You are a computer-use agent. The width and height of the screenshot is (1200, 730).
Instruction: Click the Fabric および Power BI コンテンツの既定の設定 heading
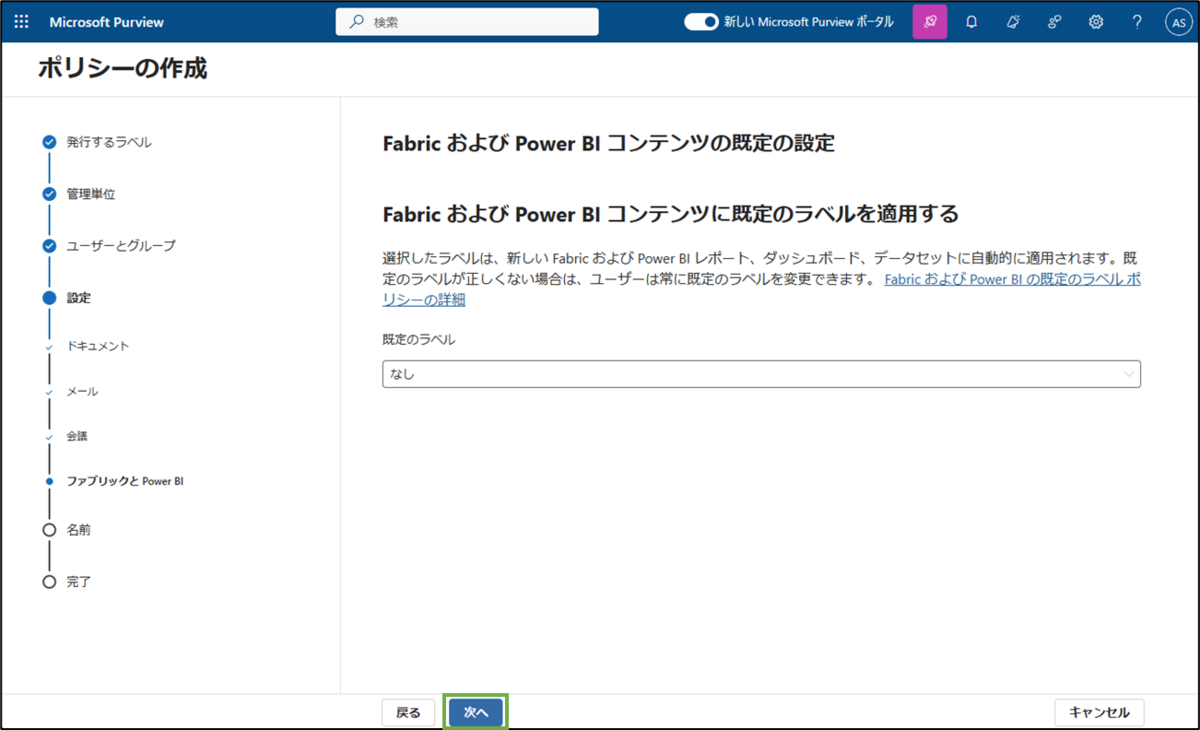click(609, 143)
